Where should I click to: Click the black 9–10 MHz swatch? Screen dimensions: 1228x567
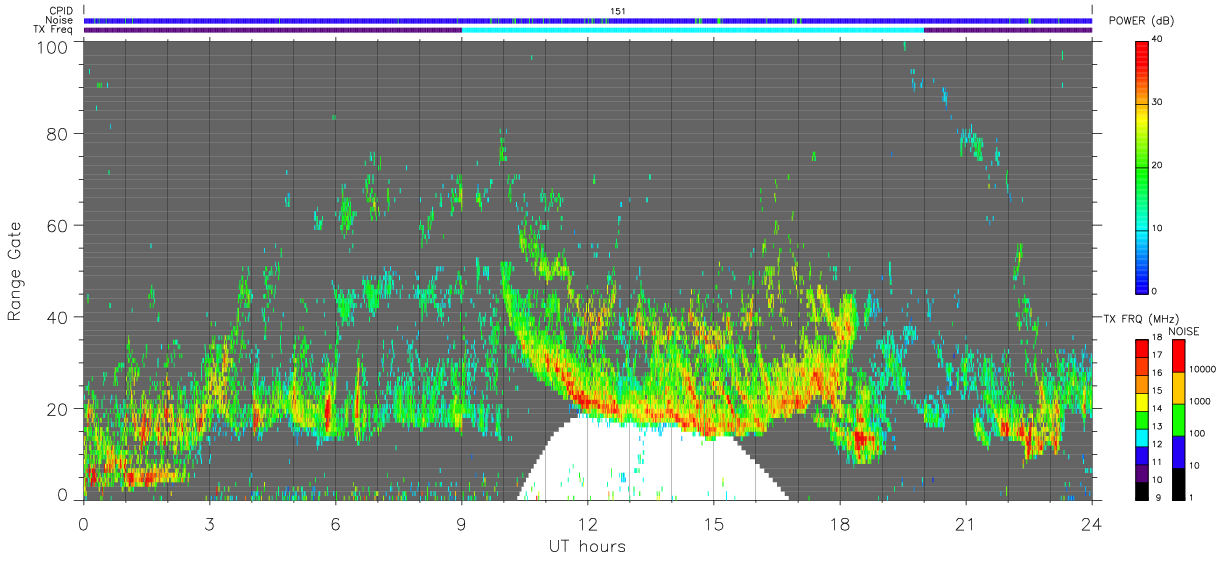(1141, 491)
